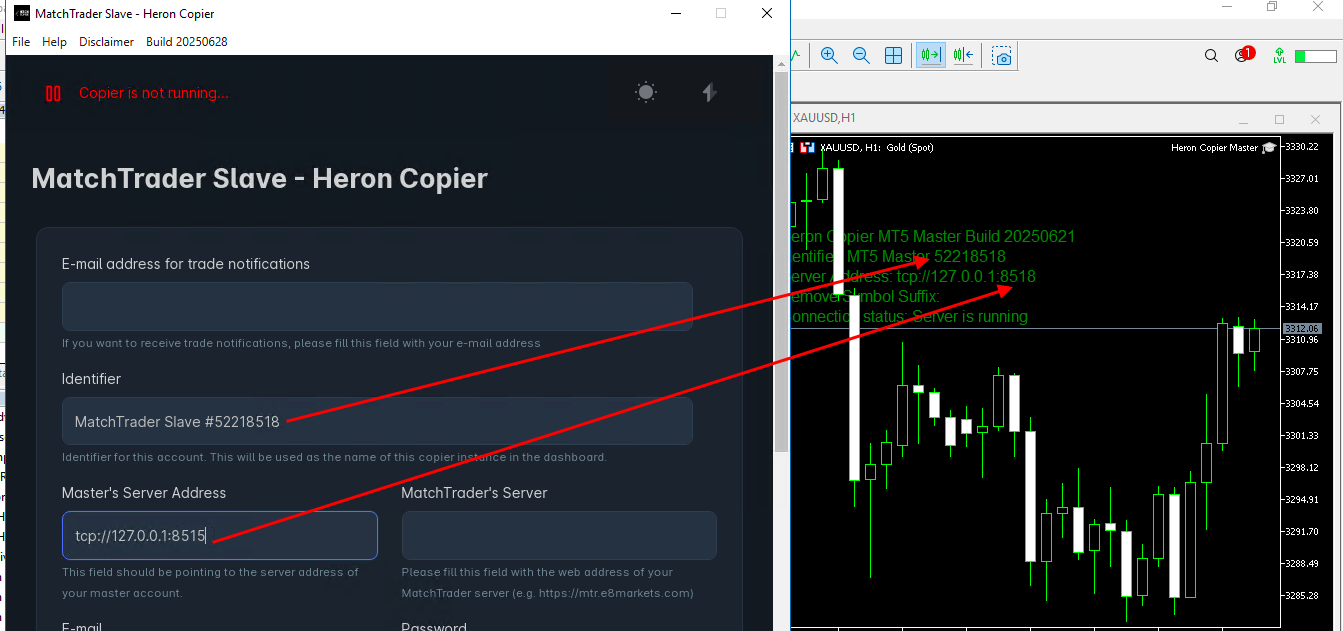The width and height of the screenshot is (1343, 631).
Task: Minimize the MatchTrader Slave copier window
Action: (675, 14)
